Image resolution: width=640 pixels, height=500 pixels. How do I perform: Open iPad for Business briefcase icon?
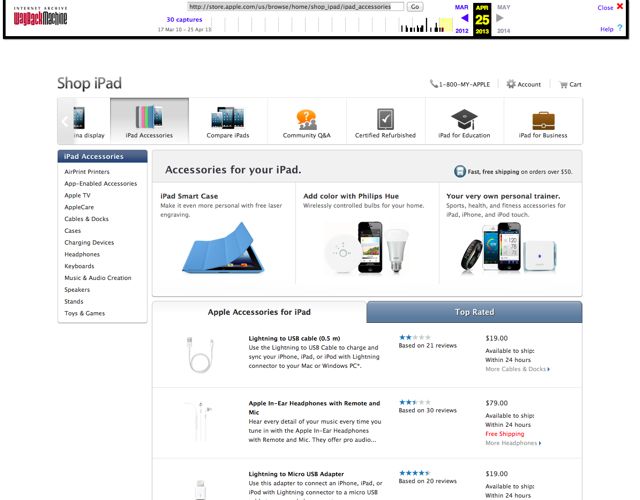pos(543,120)
